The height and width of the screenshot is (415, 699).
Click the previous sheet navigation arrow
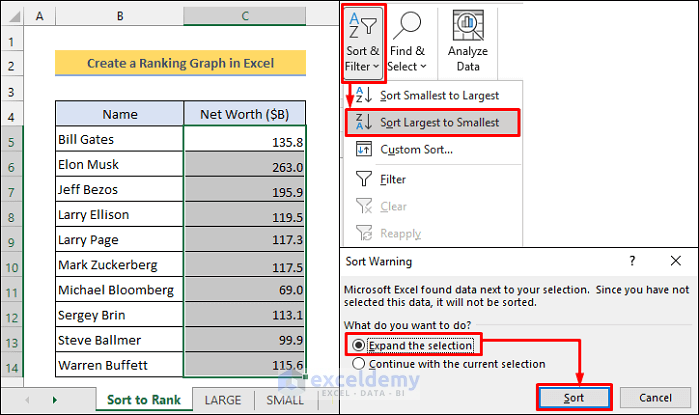coord(27,400)
